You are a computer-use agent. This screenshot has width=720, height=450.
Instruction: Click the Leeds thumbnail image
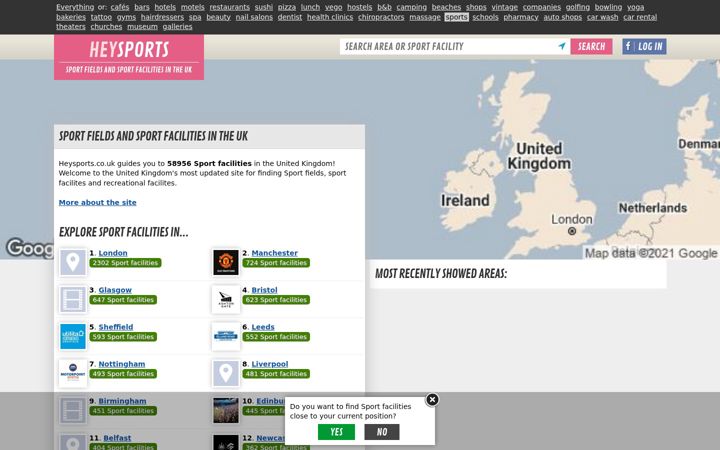pyautogui.click(x=226, y=336)
